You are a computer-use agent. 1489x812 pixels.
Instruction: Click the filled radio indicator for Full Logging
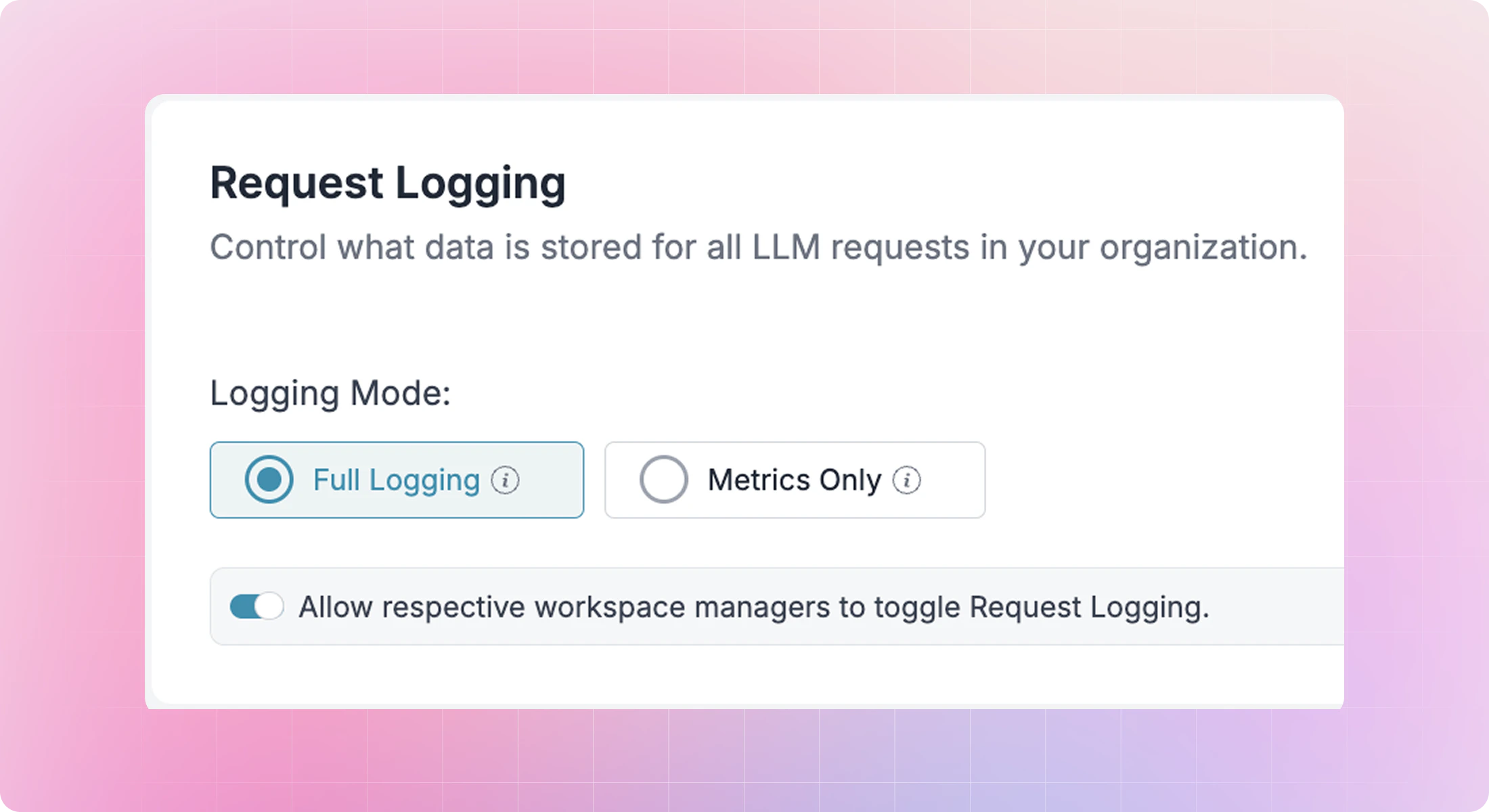[269, 480]
